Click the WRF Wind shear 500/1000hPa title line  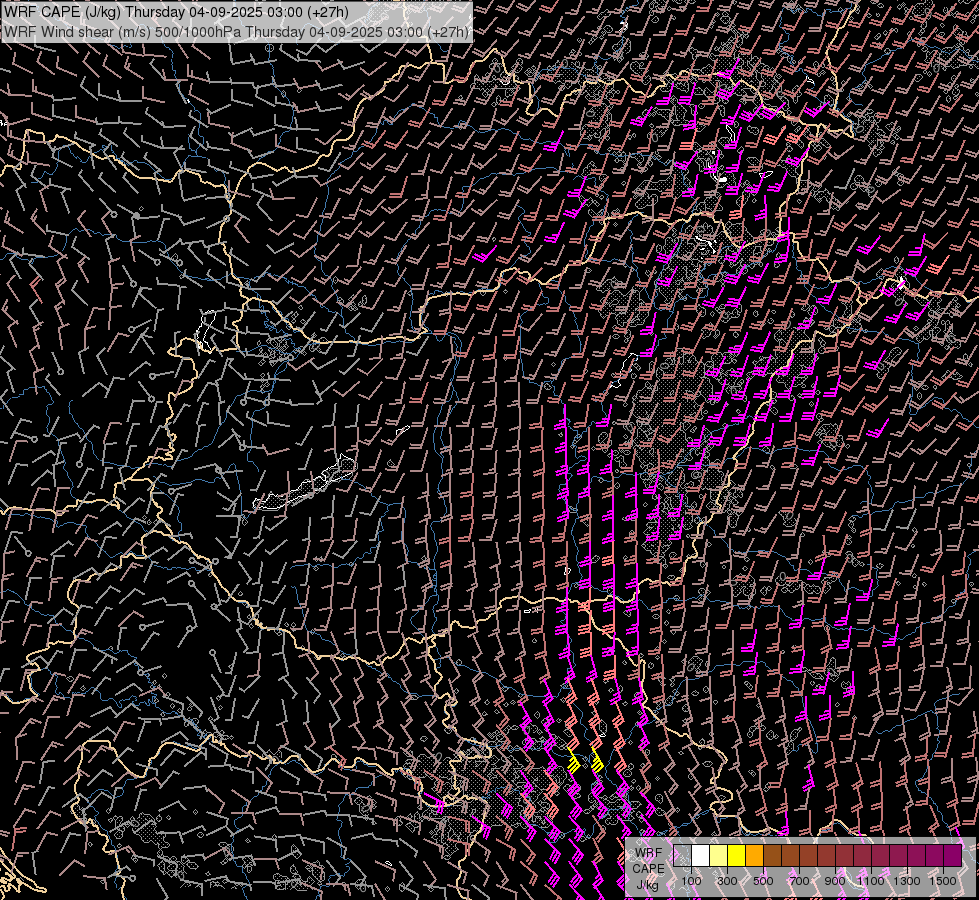click(236, 32)
